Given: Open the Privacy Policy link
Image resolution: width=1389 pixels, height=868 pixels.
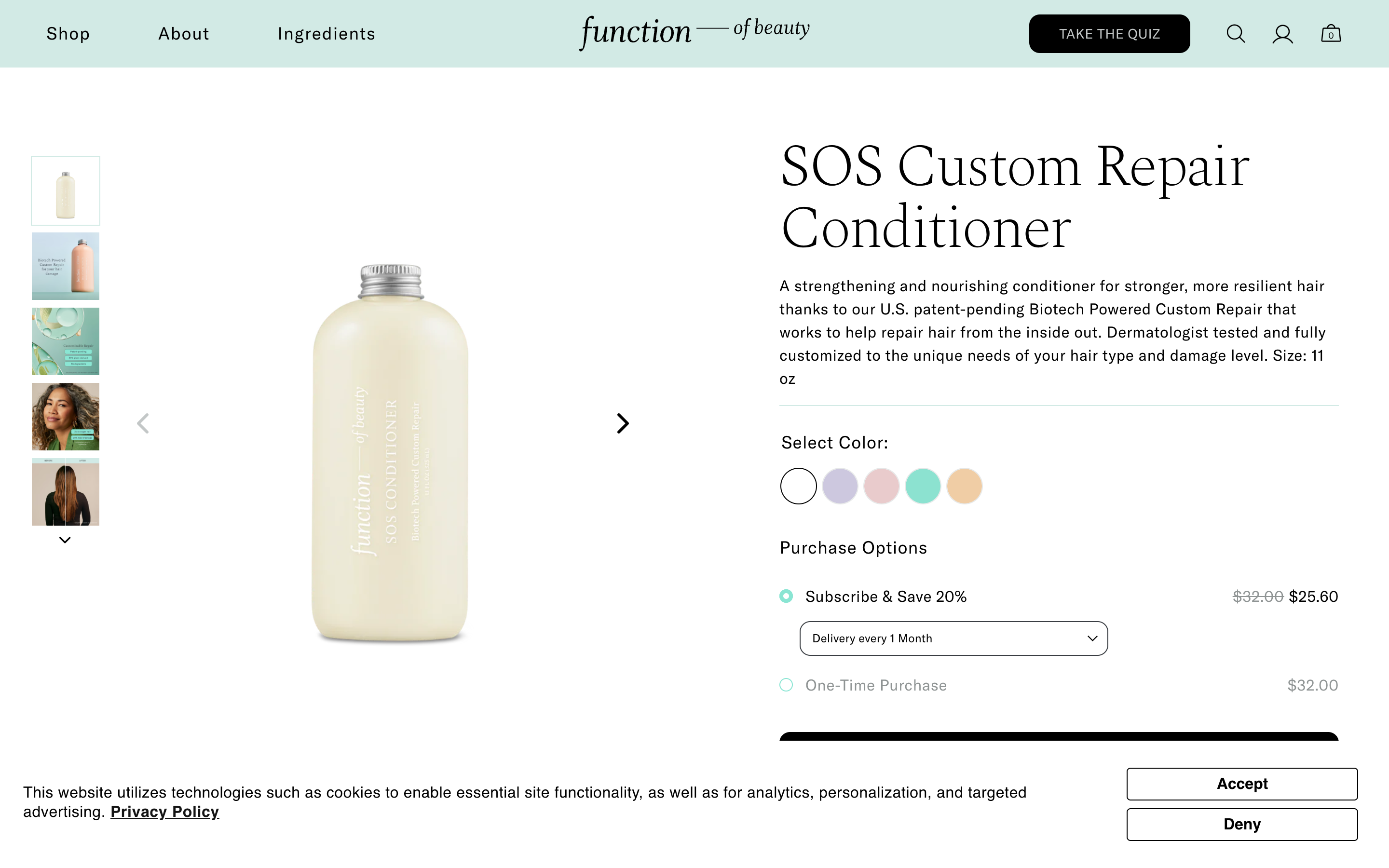Looking at the screenshot, I should tap(164, 812).
